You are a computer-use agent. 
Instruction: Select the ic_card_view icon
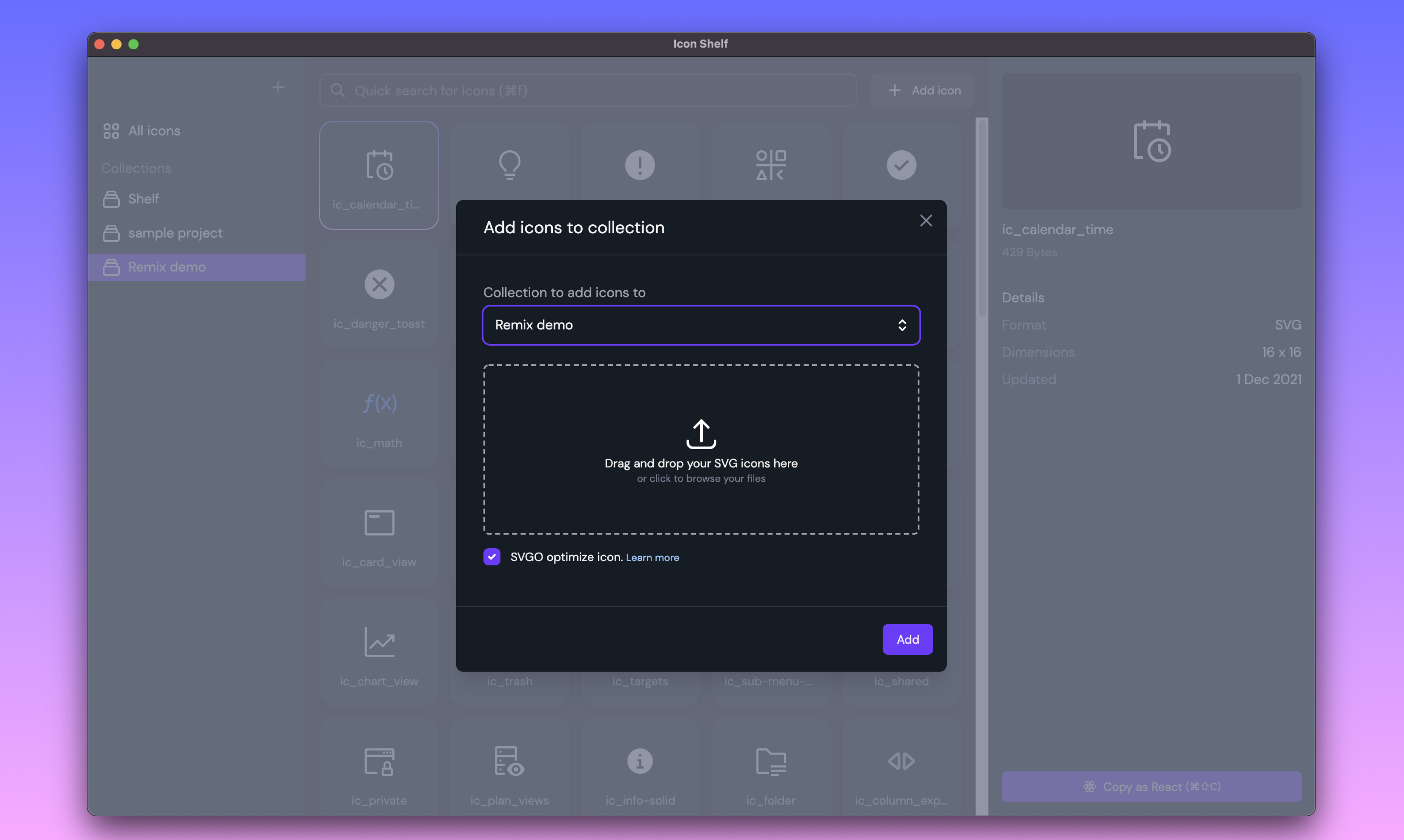coord(379,533)
